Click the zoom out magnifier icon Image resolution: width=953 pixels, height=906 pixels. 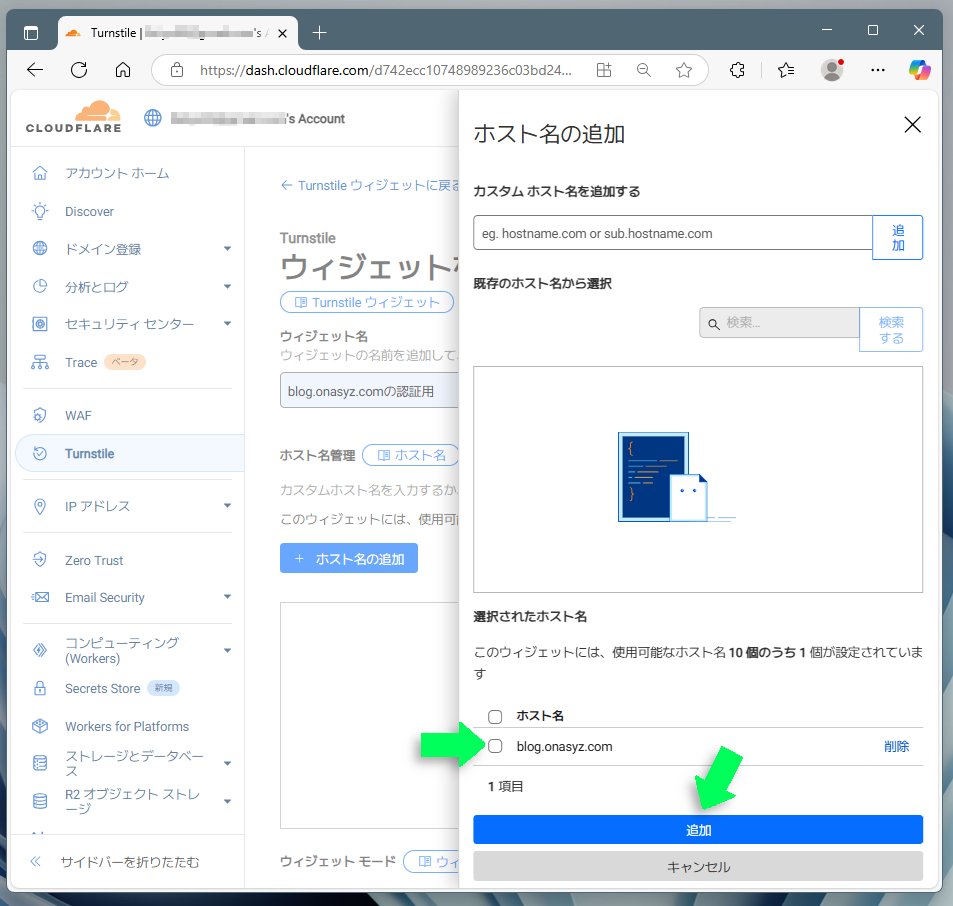point(644,70)
